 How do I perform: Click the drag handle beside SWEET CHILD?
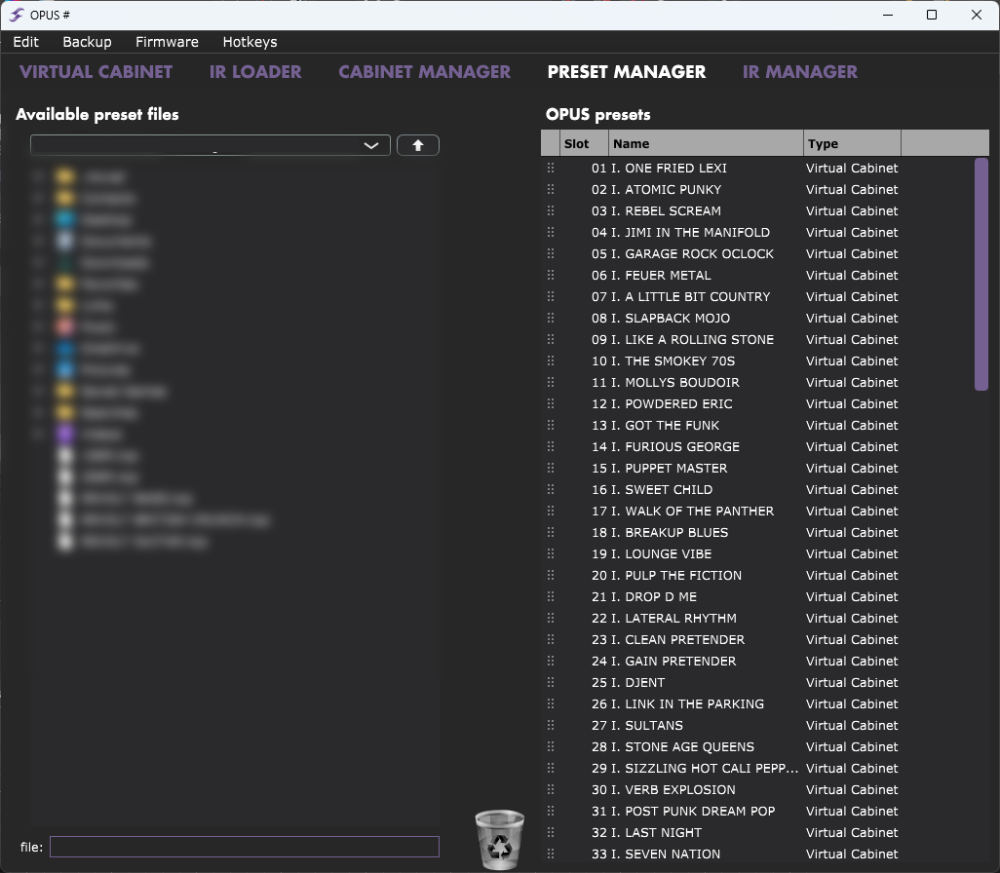point(550,490)
